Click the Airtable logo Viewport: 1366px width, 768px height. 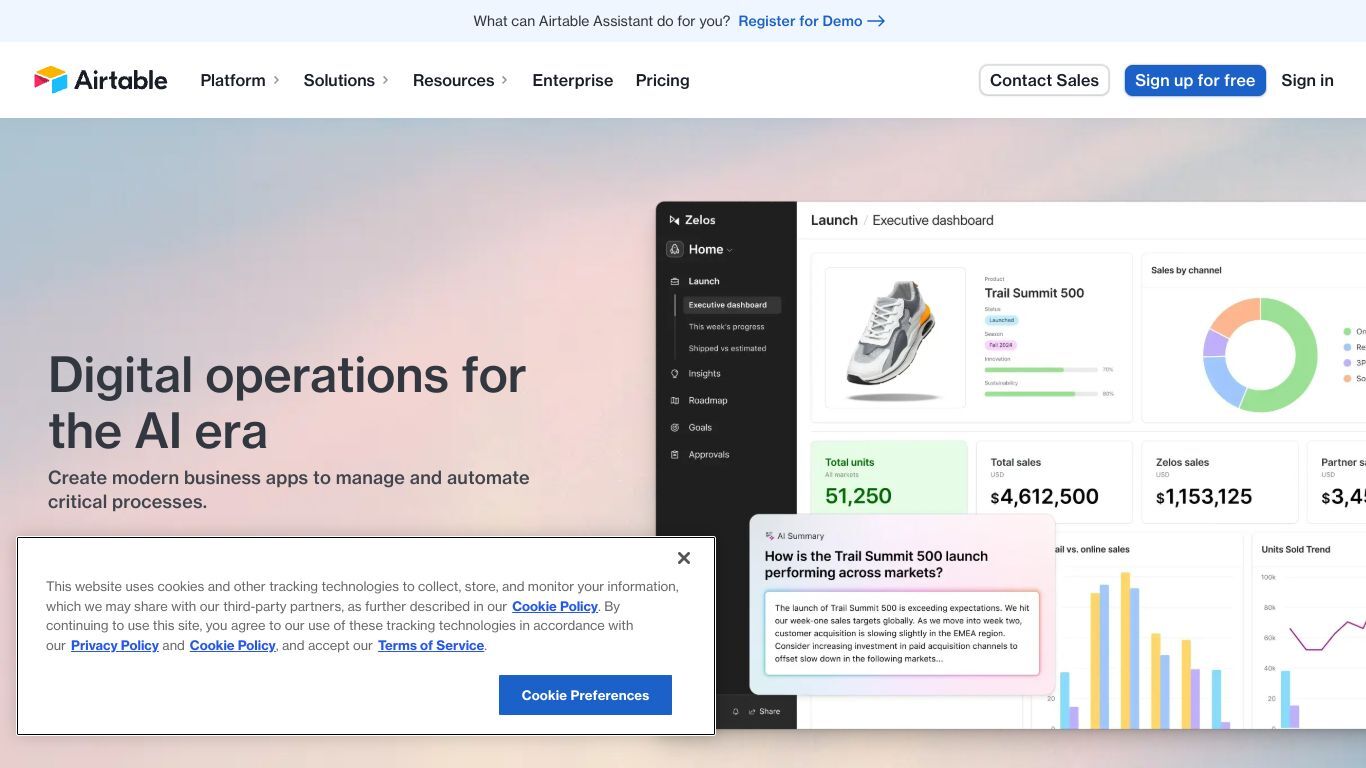[x=101, y=80]
